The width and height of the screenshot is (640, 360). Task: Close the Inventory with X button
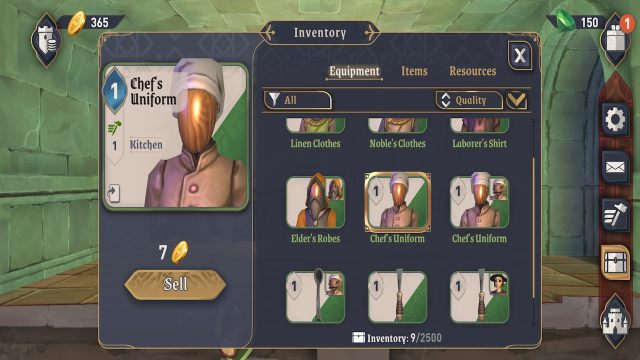(520, 55)
